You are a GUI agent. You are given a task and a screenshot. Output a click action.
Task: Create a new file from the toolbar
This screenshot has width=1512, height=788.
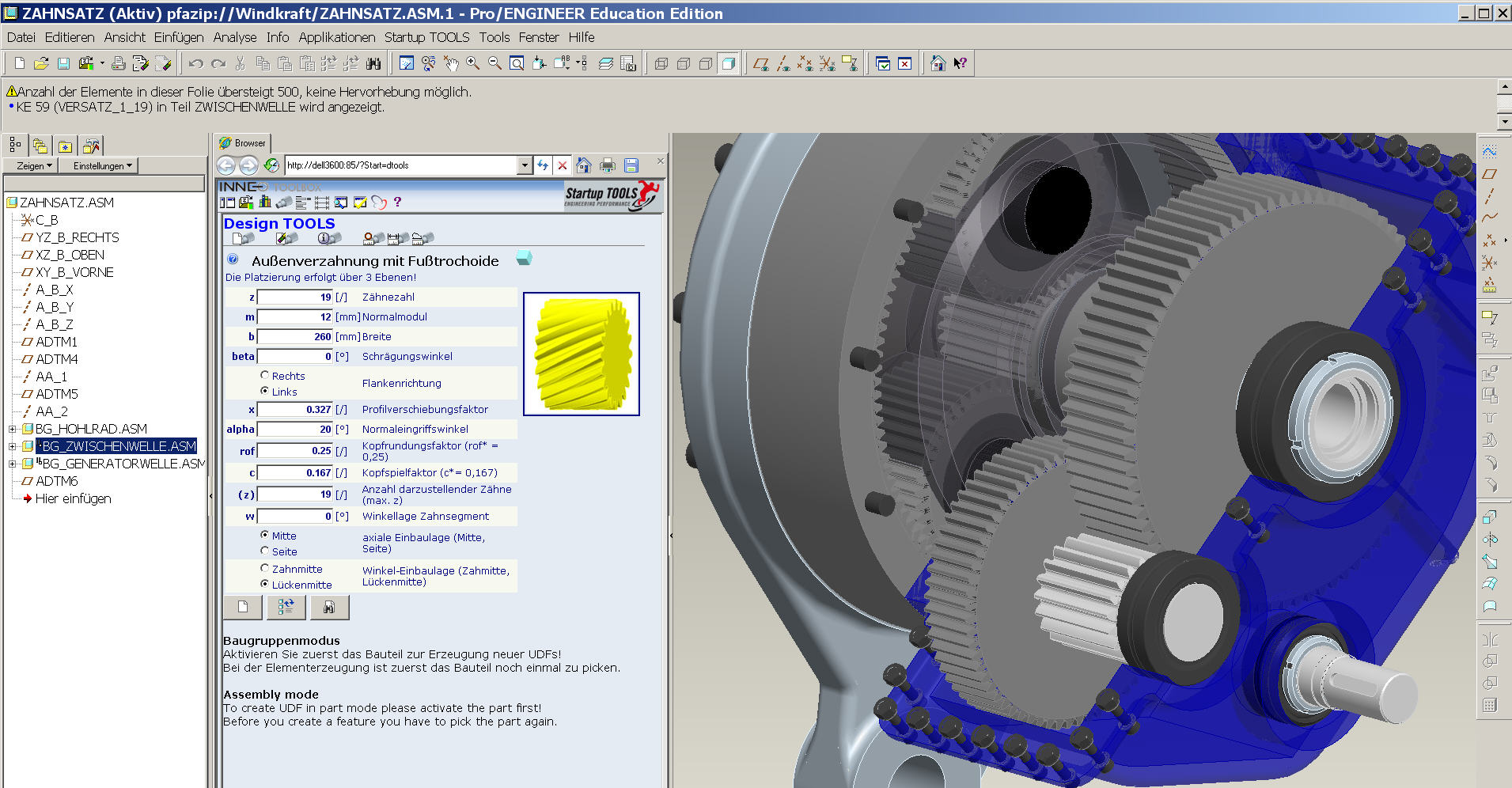point(20,63)
